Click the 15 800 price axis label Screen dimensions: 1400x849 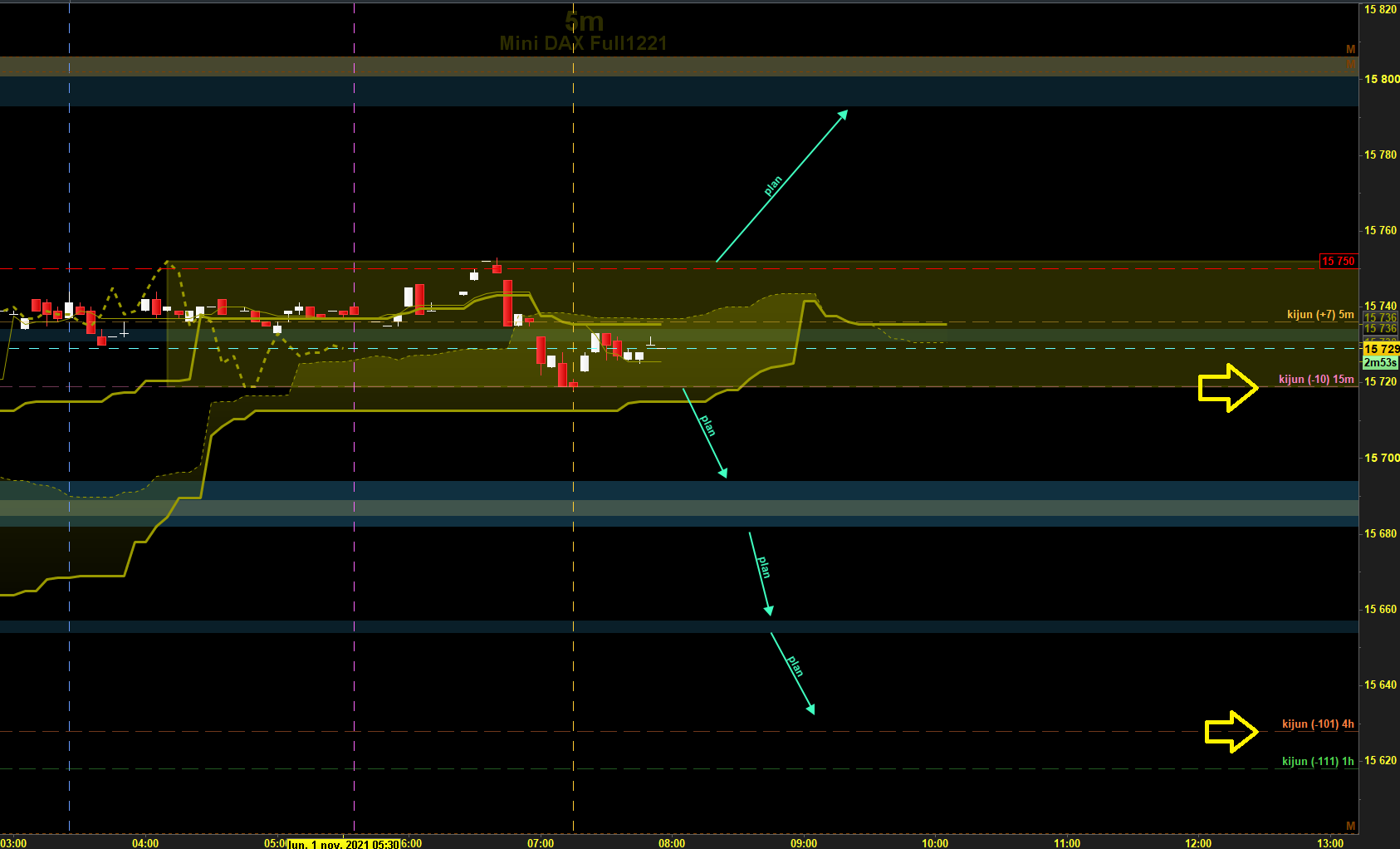[x=1381, y=79]
